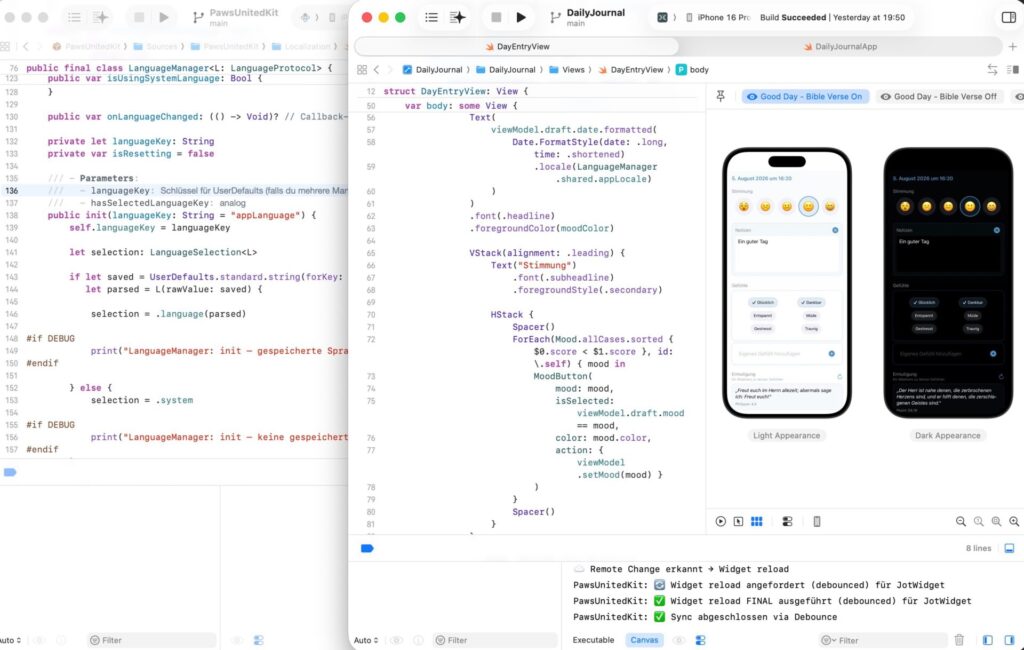This screenshot has width=1024, height=650.
Task: Add a new editor tab
Action: pos(1012,46)
